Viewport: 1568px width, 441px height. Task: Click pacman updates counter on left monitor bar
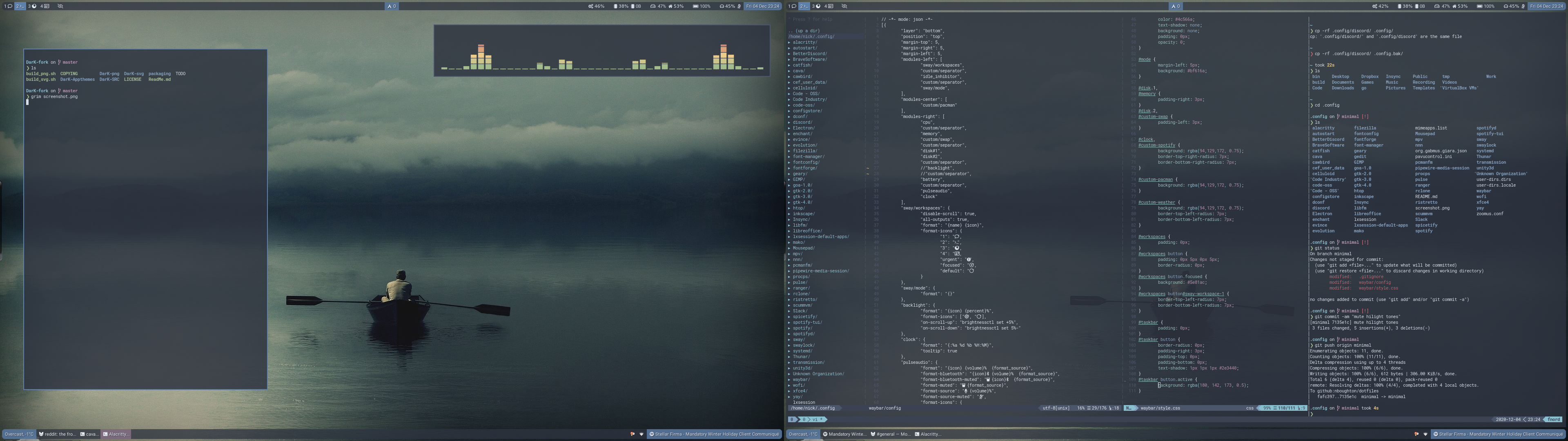coord(392,6)
